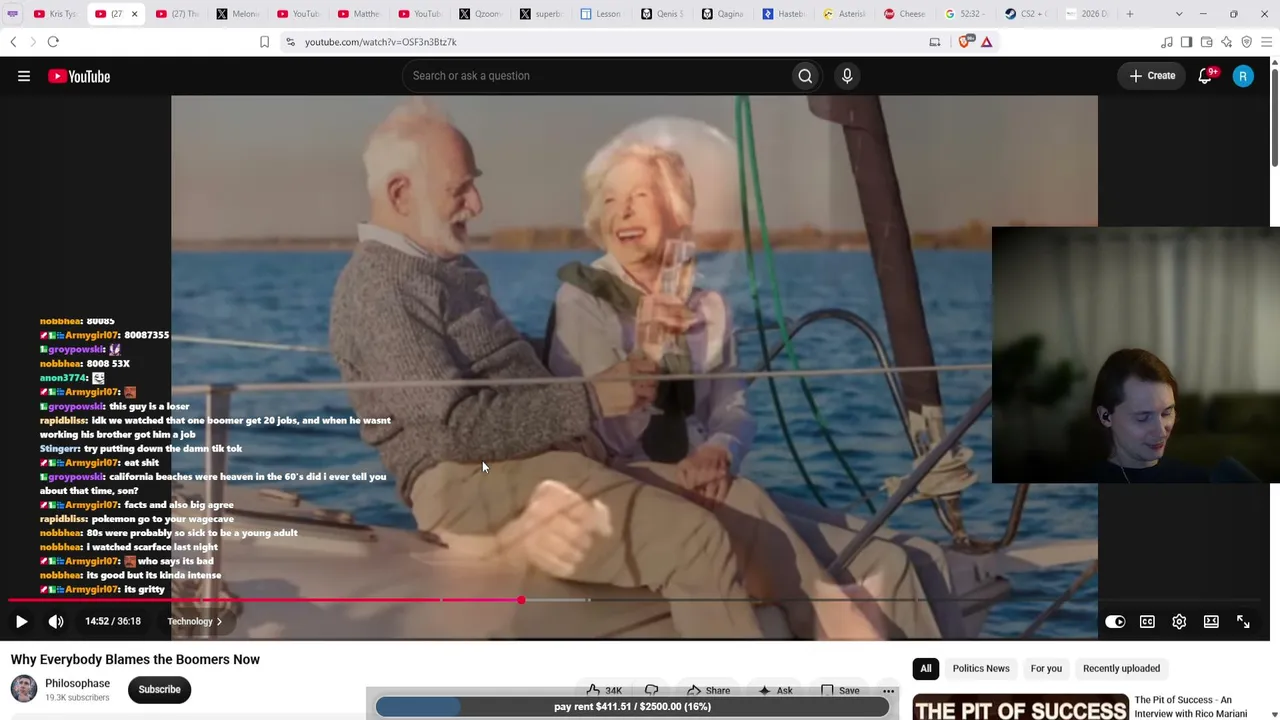The width and height of the screenshot is (1280, 720).
Task: Share the video
Action: (x=708, y=690)
